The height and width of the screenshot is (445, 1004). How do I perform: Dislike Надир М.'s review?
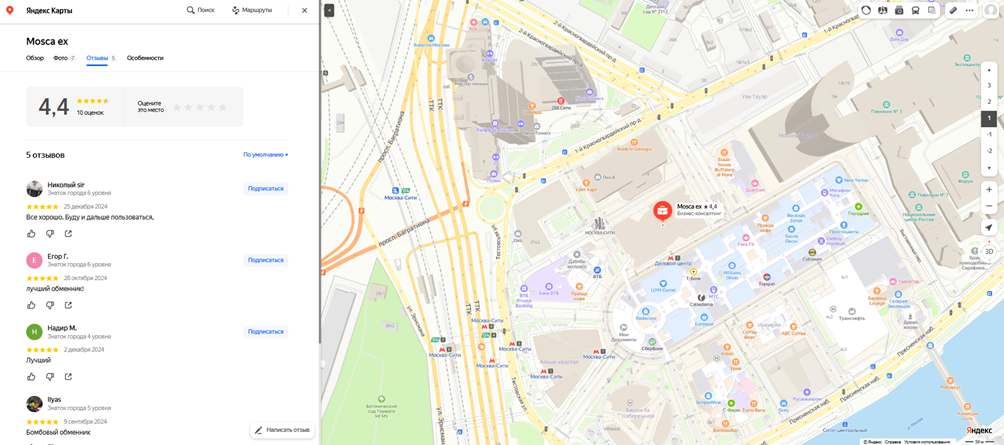50,376
